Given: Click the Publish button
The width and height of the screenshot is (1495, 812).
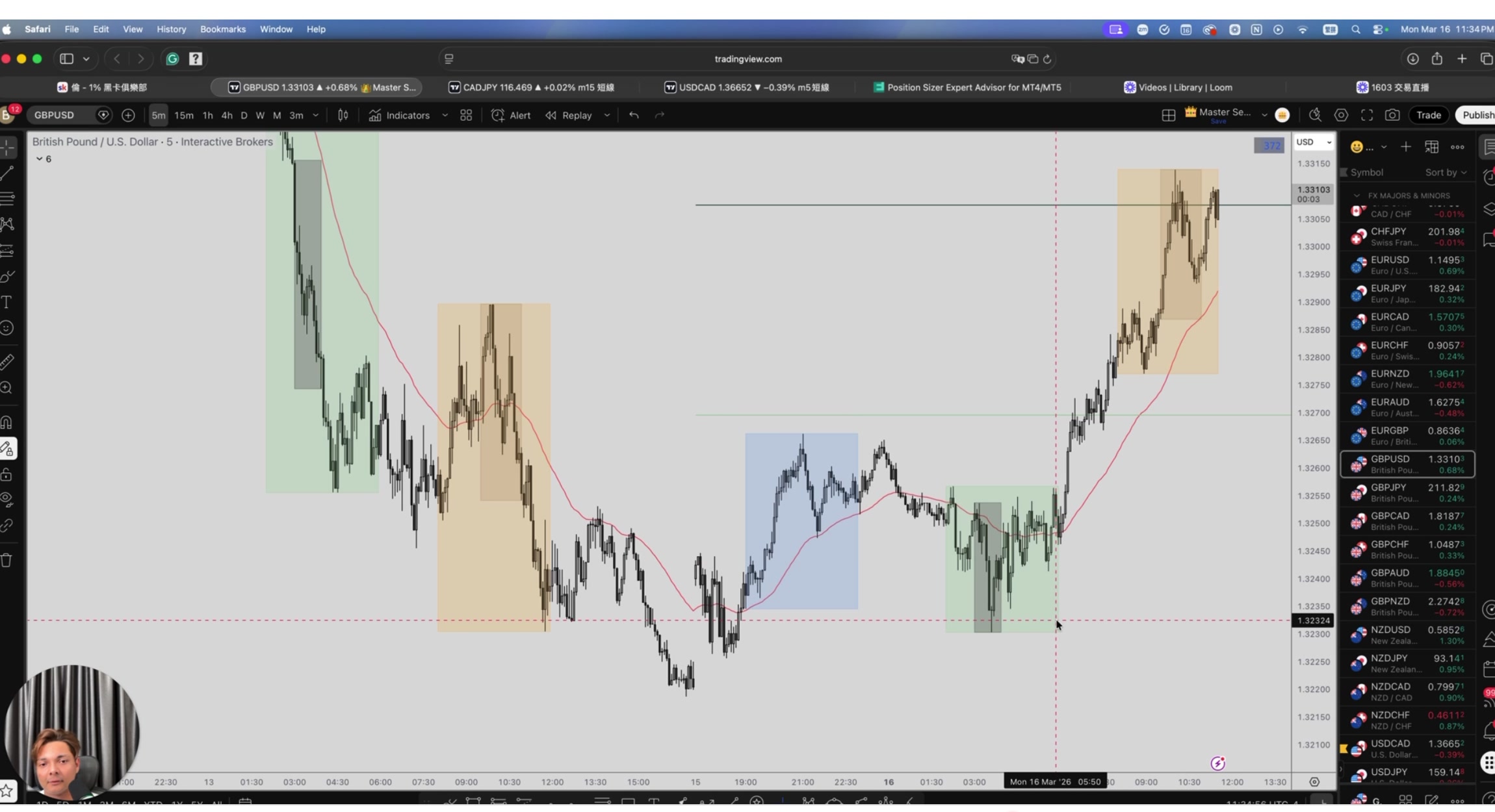Looking at the screenshot, I should [1477, 115].
